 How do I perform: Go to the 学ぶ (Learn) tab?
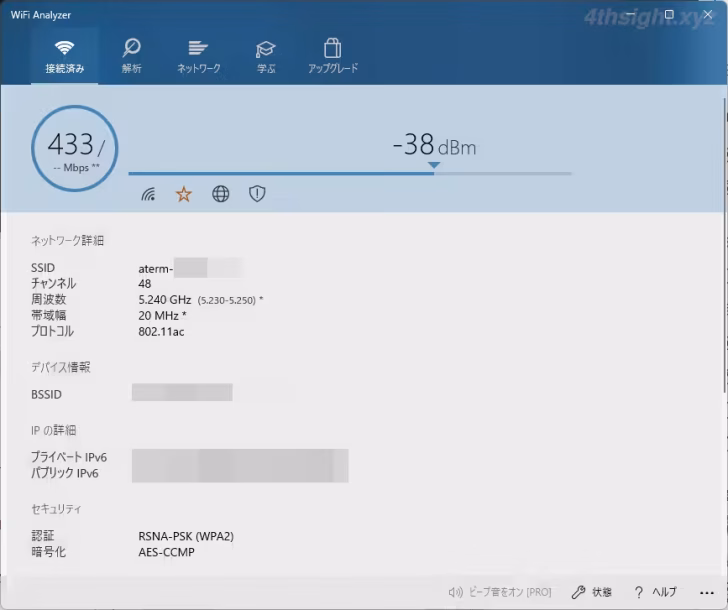(x=266, y=57)
